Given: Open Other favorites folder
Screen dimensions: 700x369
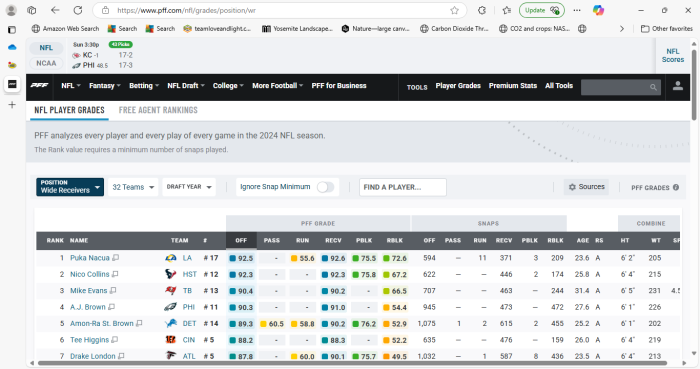Looking at the screenshot, I should [x=667, y=29].
